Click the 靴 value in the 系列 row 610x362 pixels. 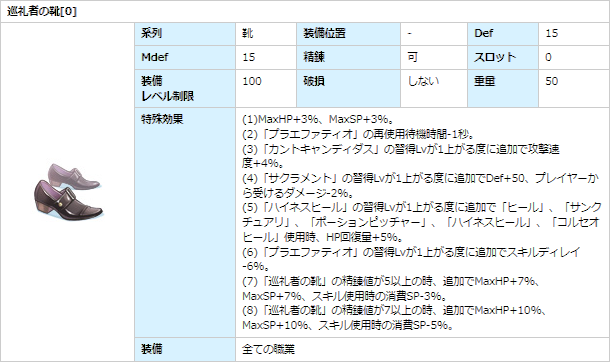click(247, 33)
